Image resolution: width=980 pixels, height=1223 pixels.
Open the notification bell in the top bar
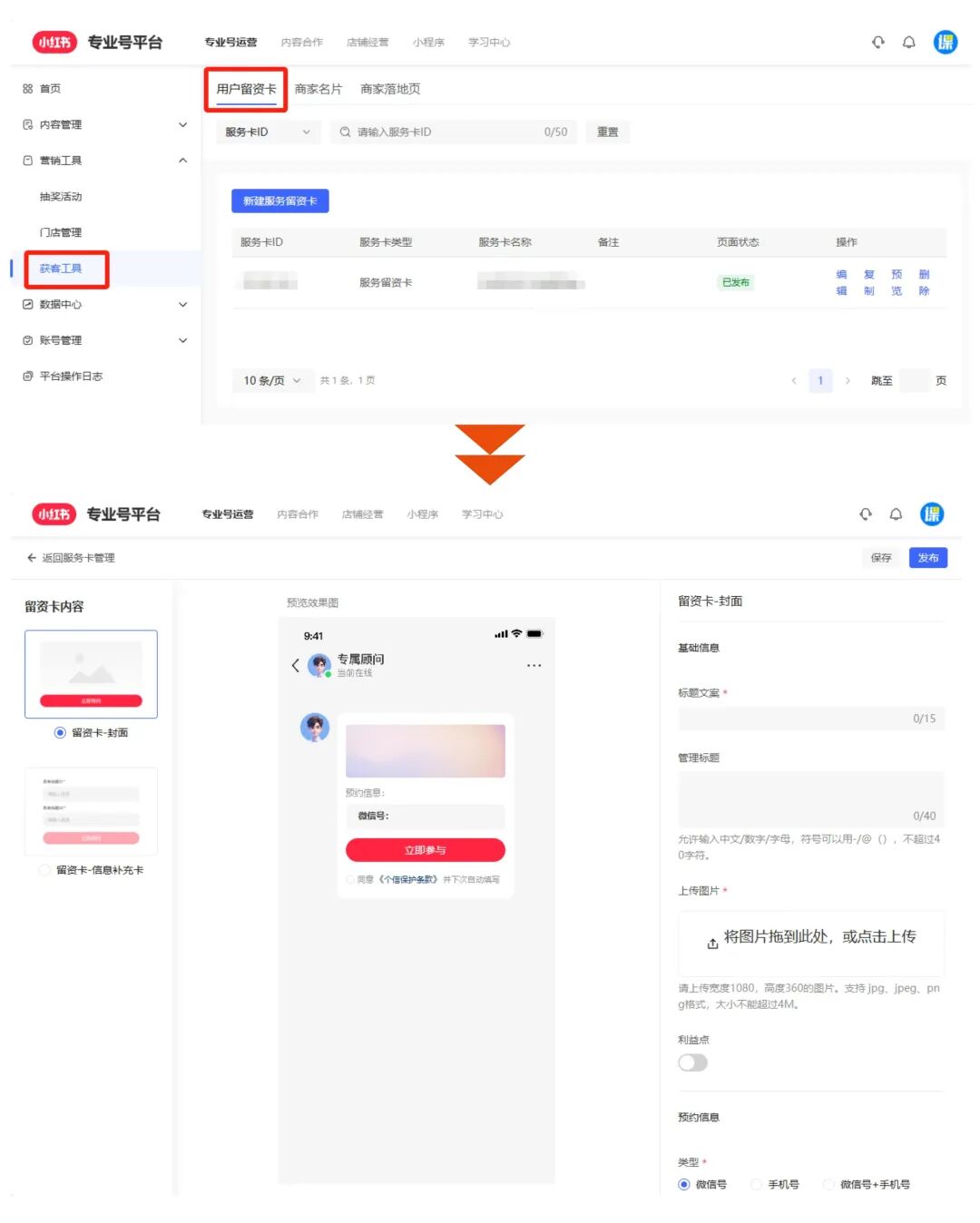909,42
